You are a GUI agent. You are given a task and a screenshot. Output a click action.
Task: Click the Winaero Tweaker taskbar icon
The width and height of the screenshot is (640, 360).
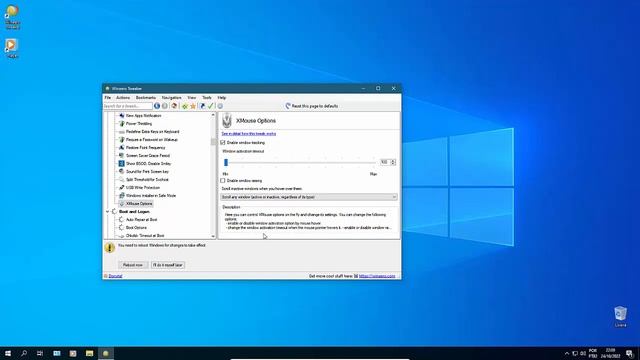click(x=106, y=353)
